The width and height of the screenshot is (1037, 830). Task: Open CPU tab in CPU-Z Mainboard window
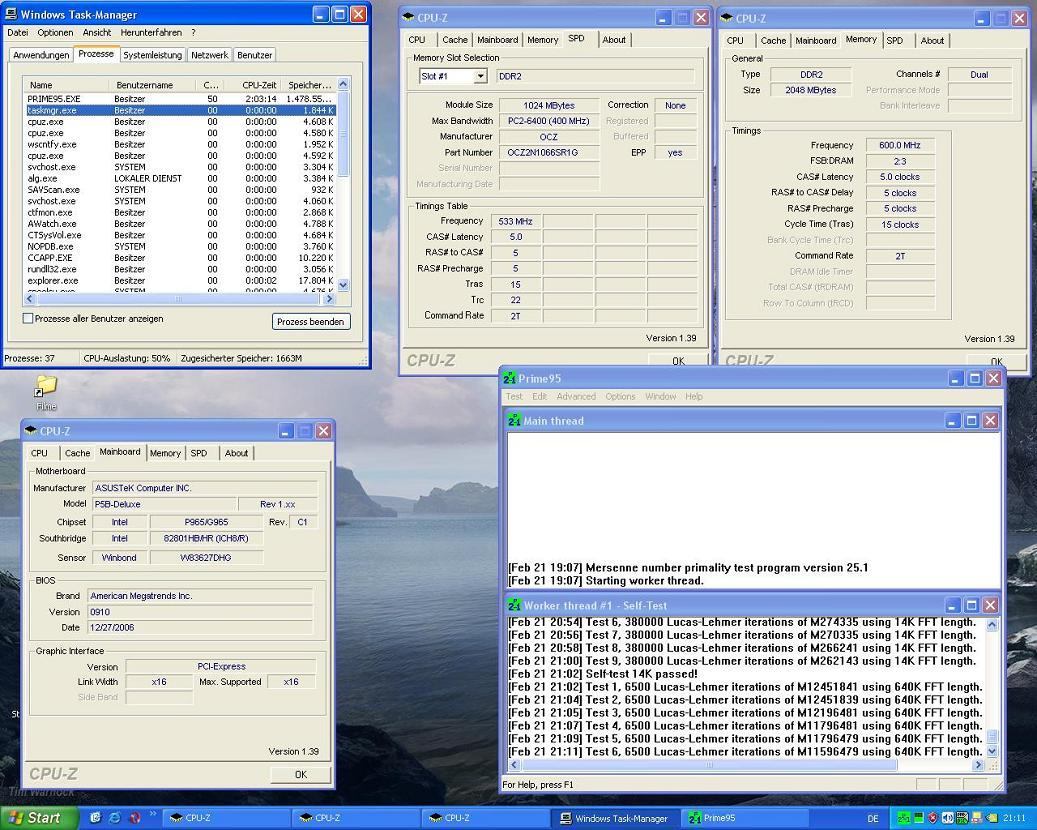[x=39, y=453]
